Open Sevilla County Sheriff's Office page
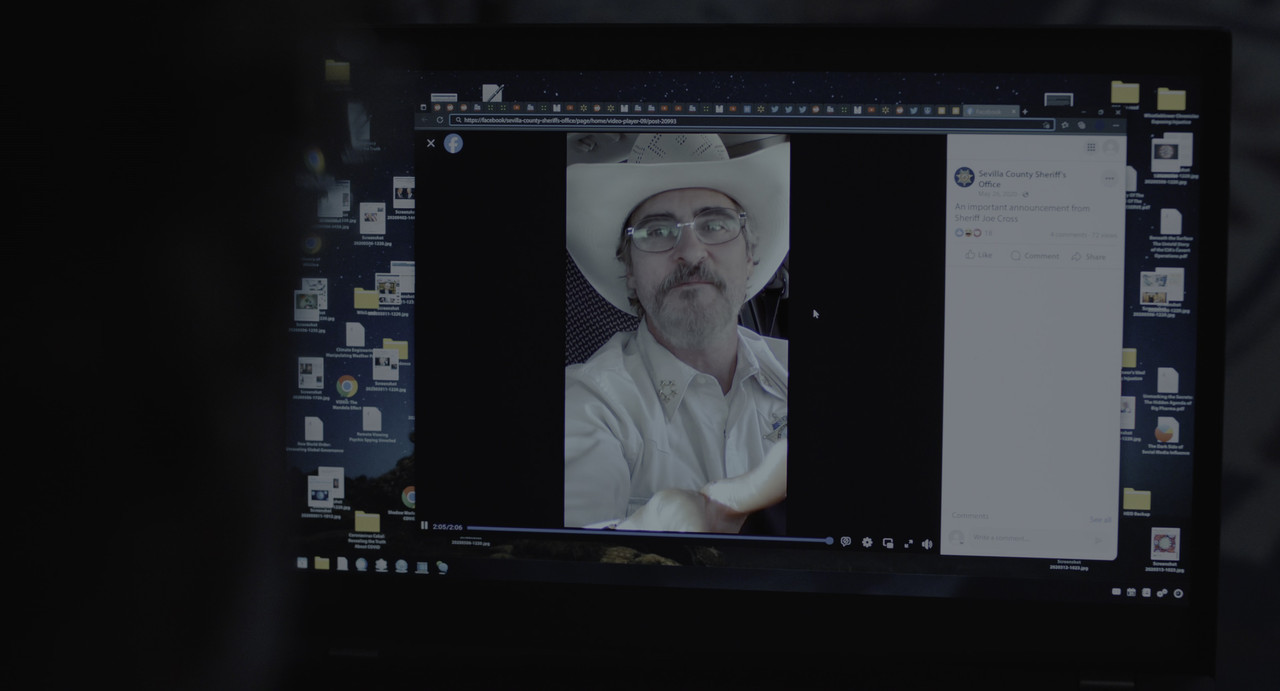The height and width of the screenshot is (691, 1280). coord(1022,178)
